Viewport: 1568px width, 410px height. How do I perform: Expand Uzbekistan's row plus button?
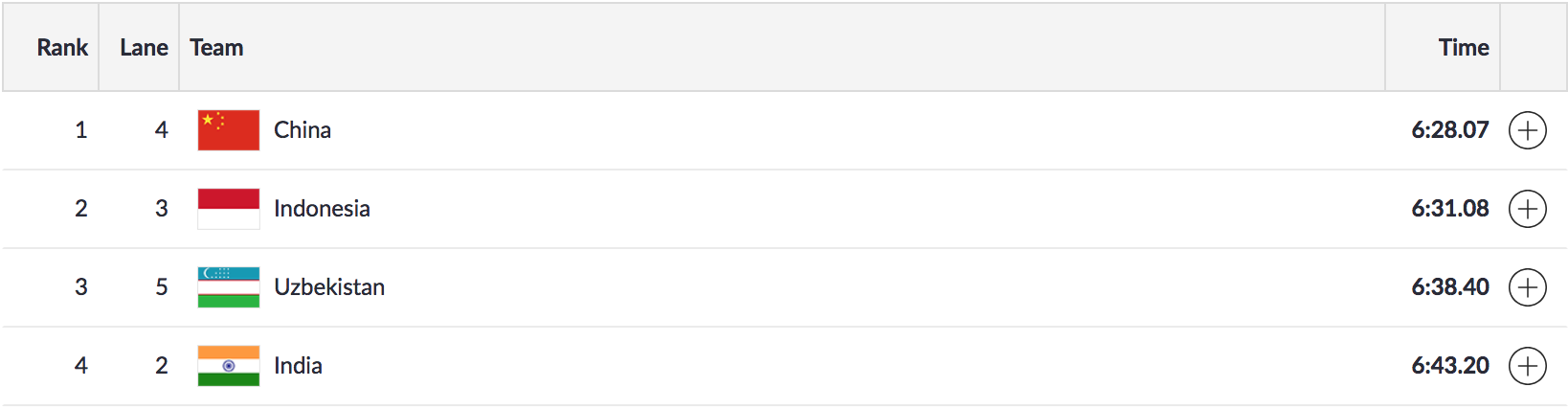[1527, 287]
